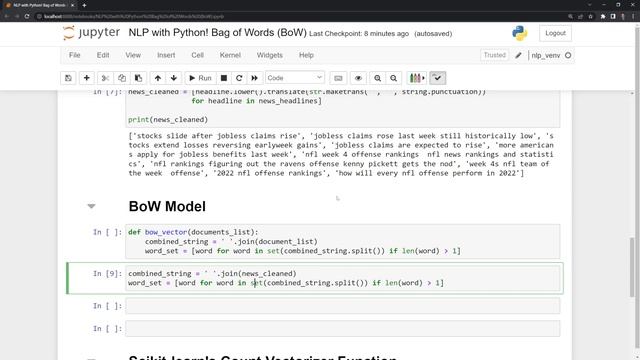Run the selected cell
The height and width of the screenshot is (360, 640).
point(200,78)
